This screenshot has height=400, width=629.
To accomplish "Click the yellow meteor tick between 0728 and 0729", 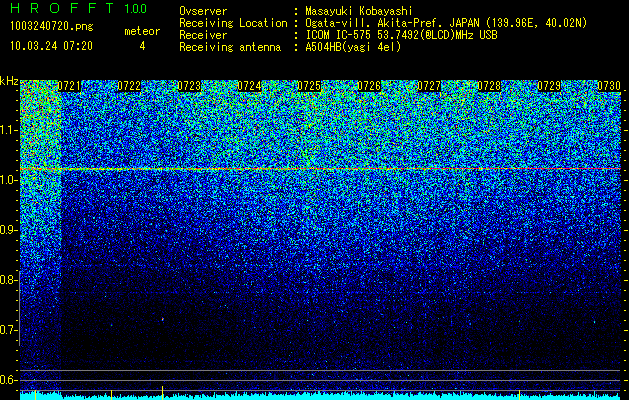I will click(519, 394).
